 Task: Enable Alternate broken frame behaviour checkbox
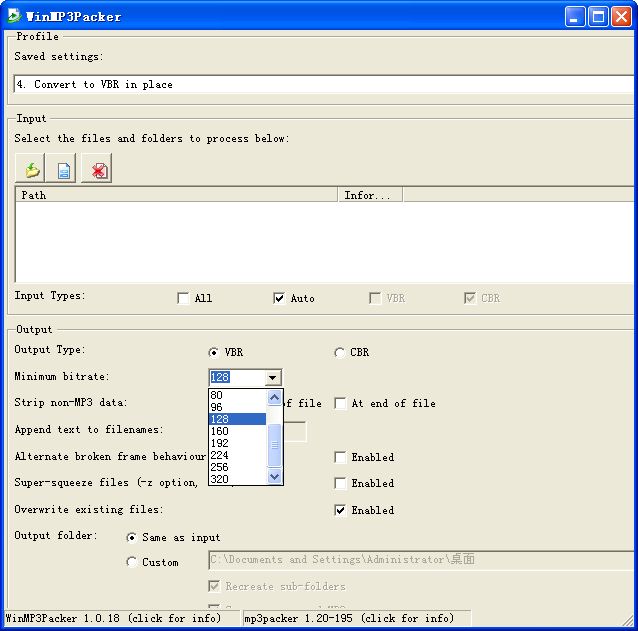coord(340,457)
